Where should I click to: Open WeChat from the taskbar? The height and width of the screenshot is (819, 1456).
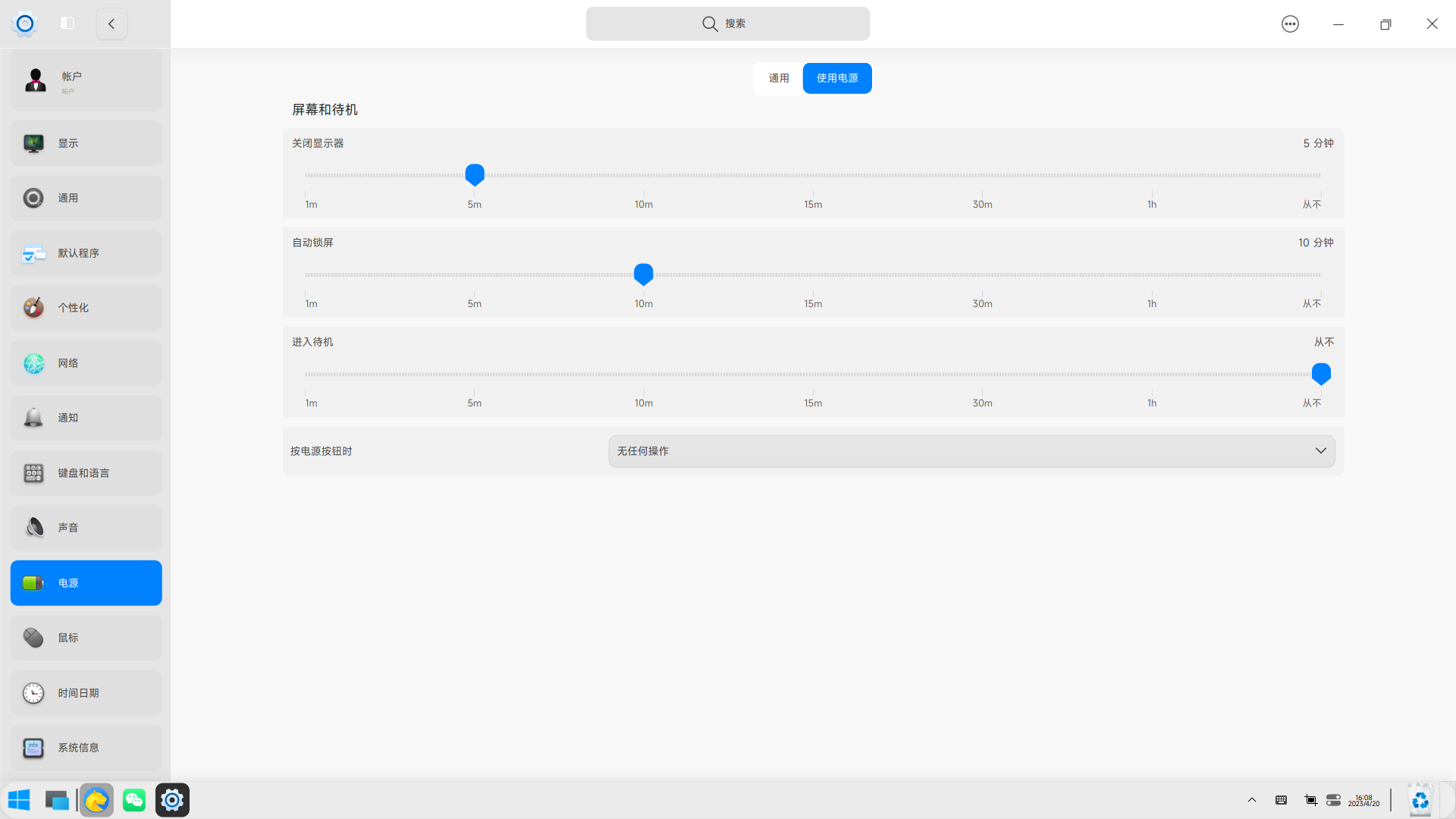coord(134,800)
